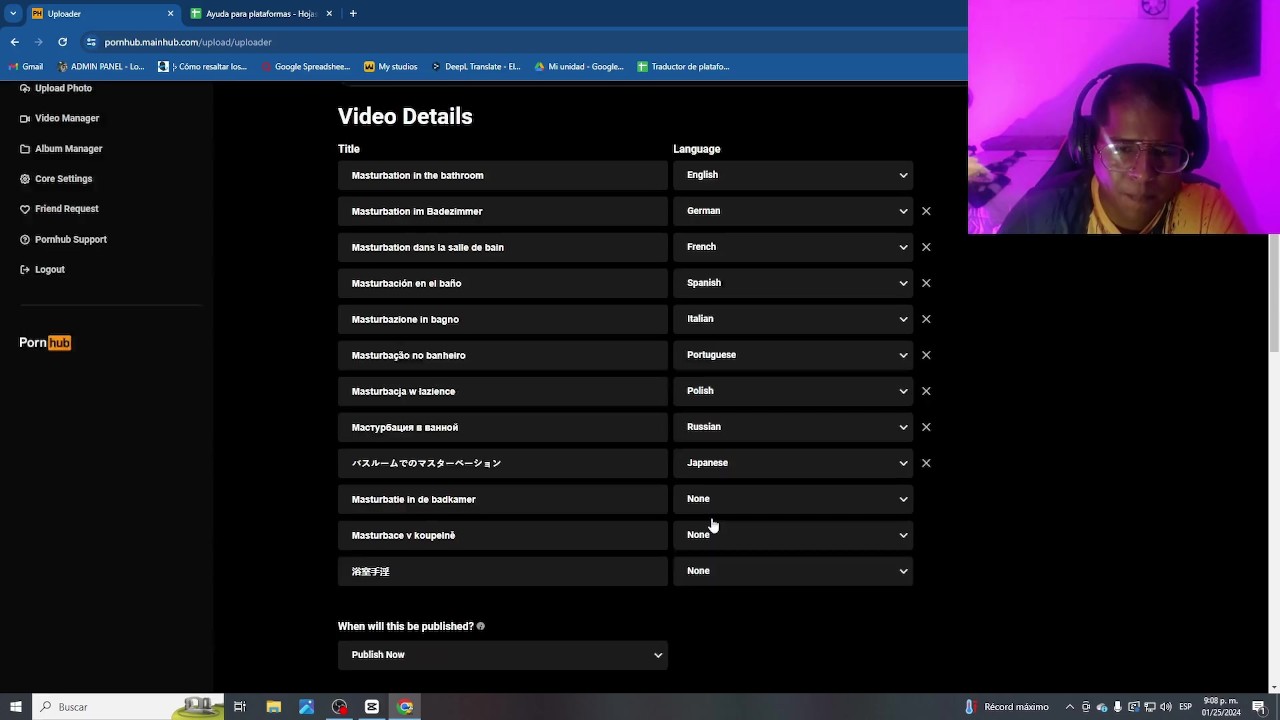Go back using browser back arrow

coord(15,42)
